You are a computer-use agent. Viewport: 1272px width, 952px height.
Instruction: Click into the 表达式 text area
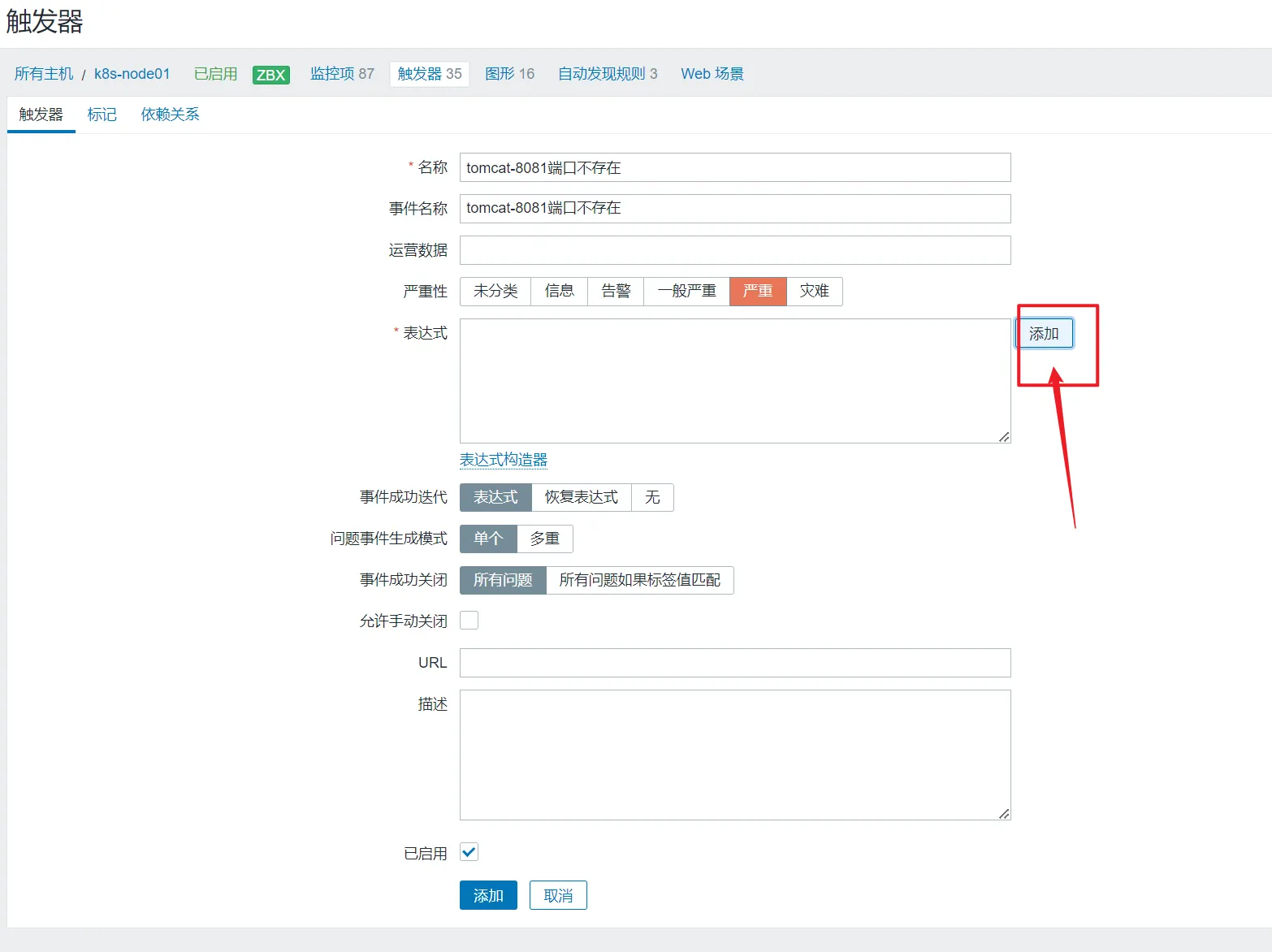[x=734, y=380]
